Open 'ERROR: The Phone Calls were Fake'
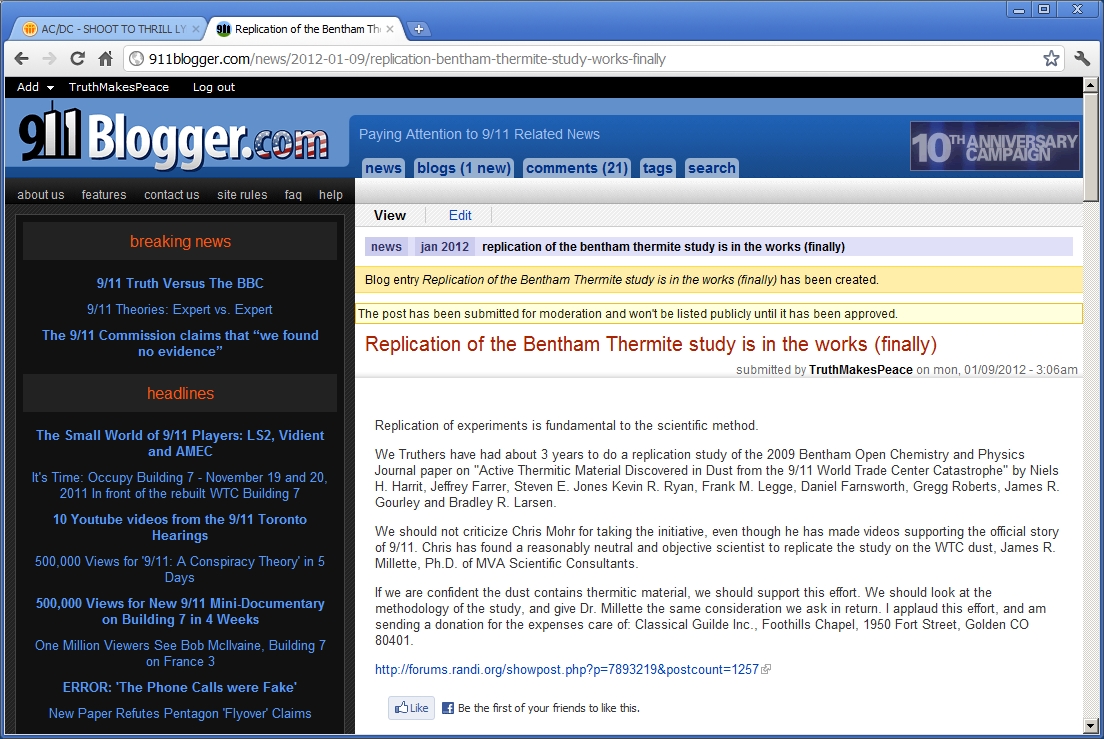The image size is (1104, 739). pos(180,688)
